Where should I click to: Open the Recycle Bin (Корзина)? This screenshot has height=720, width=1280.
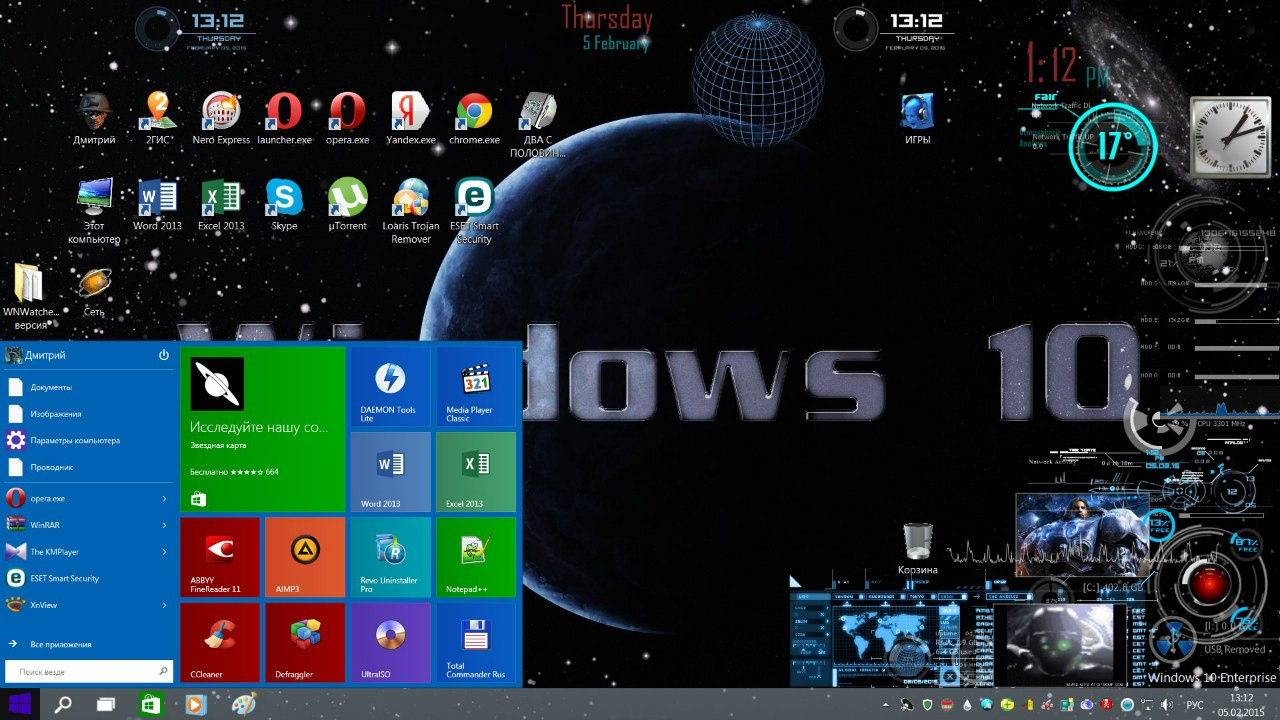pyautogui.click(x=917, y=546)
